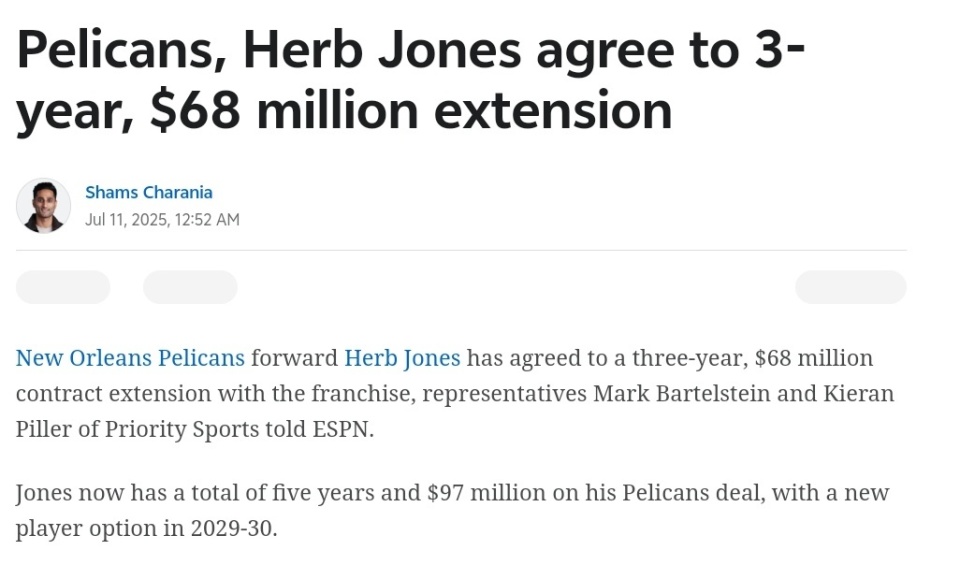Click the $97 million figure in second paragraph

(x=486, y=492)
